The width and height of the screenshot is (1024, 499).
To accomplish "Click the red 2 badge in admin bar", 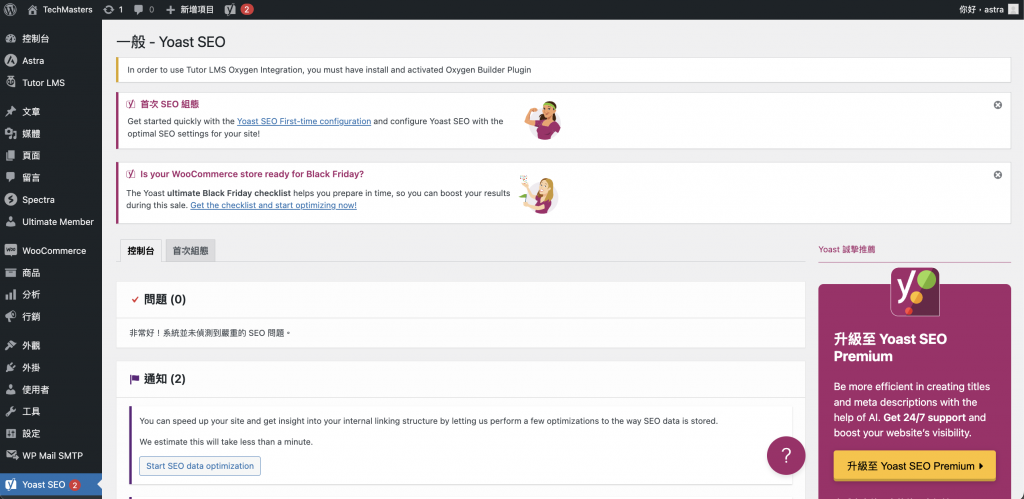I will [x=247, y=10].
